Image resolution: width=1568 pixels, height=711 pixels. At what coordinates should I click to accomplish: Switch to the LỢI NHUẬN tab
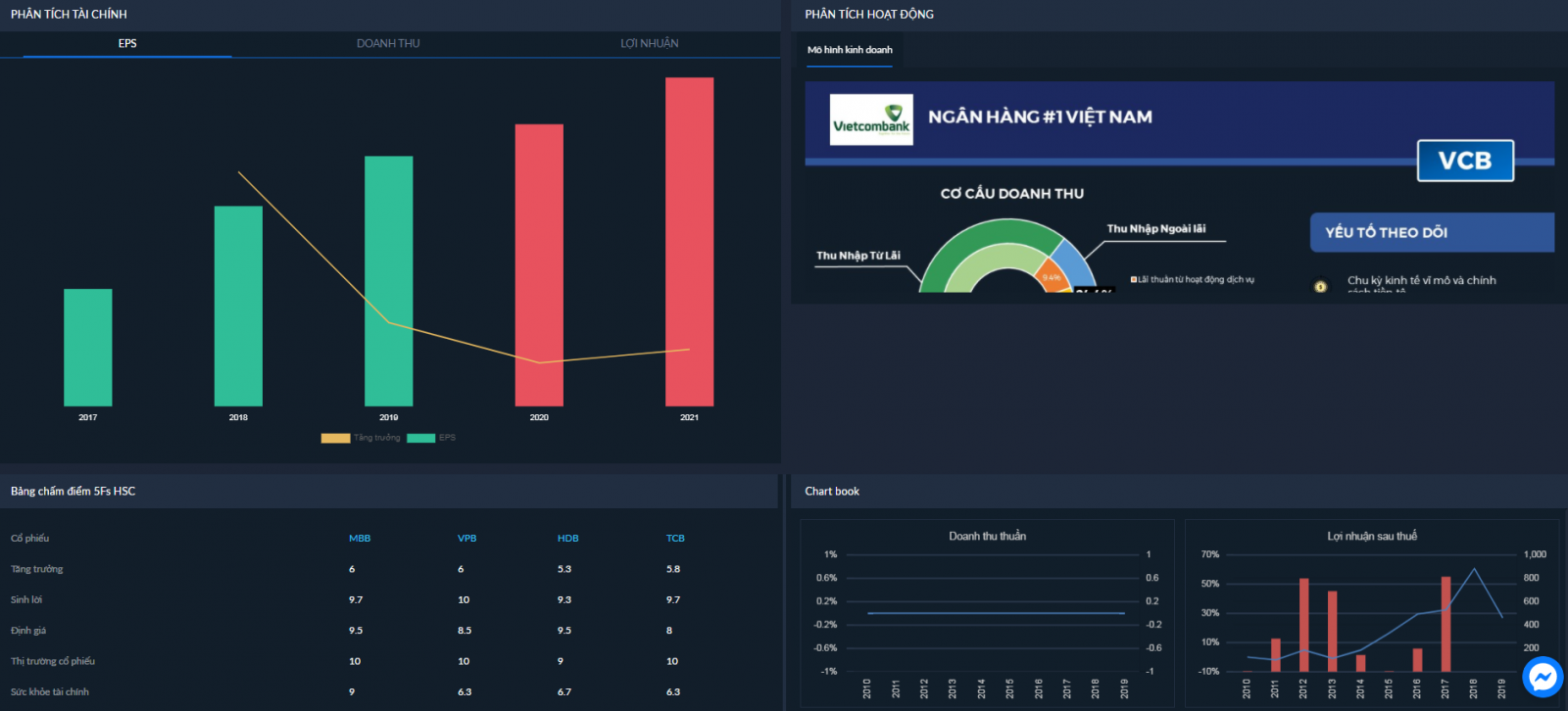[649, 43]
